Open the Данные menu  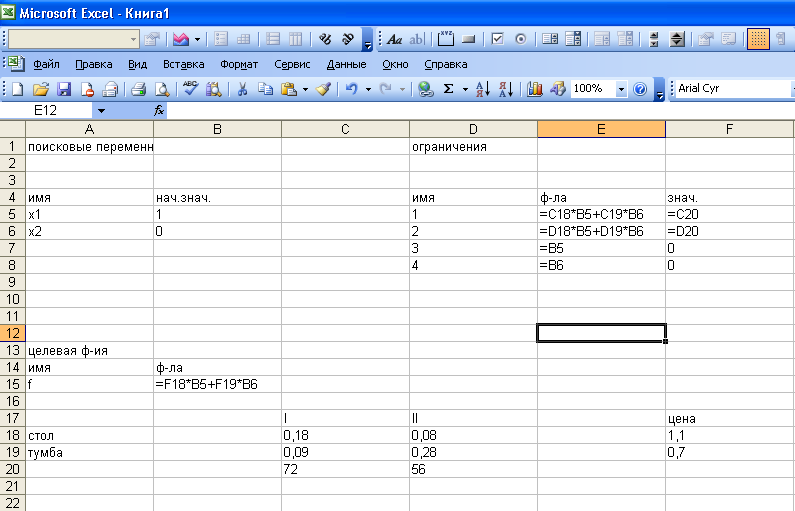pos(346,64)
